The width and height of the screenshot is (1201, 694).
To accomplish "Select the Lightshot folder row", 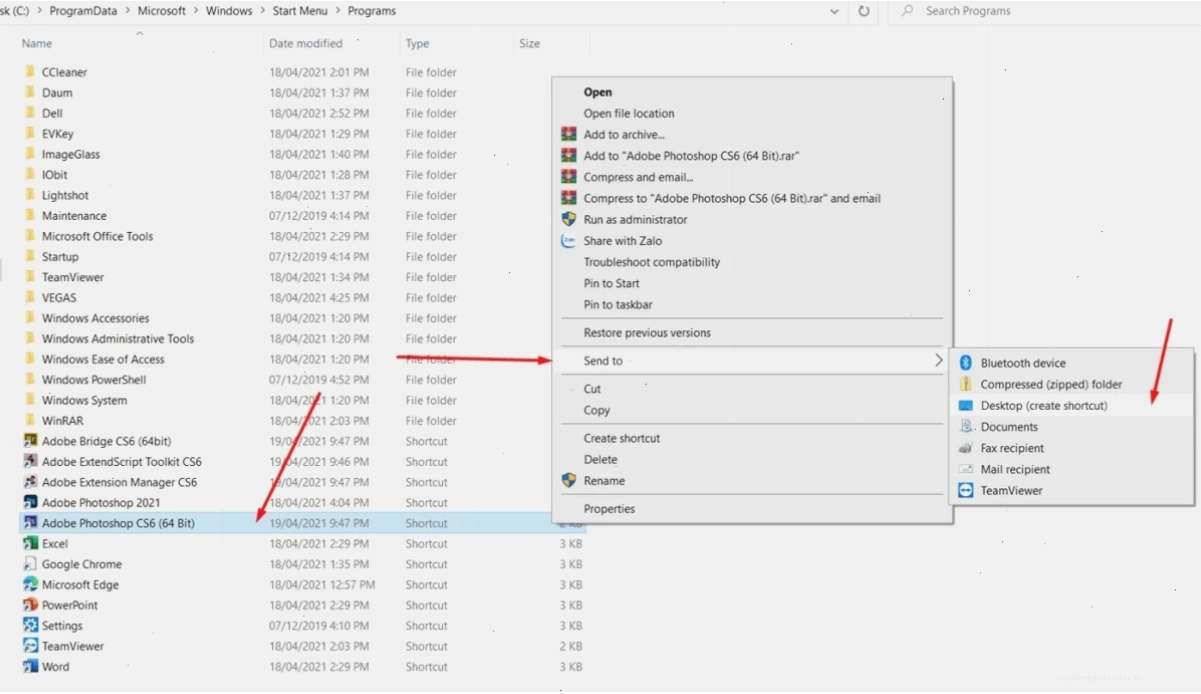I will (303, 195).
